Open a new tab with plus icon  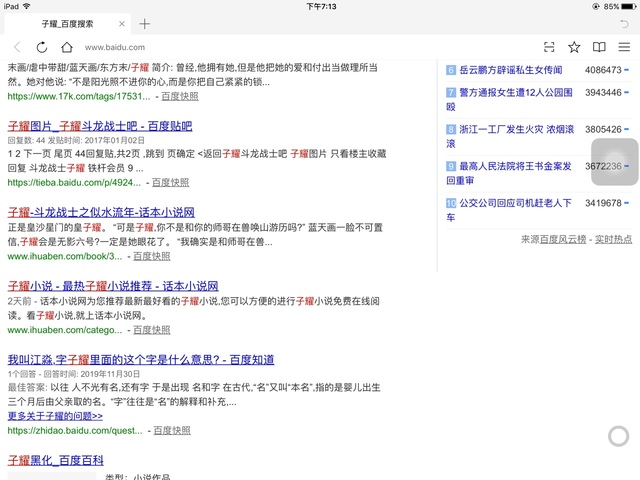click(145, 23)
